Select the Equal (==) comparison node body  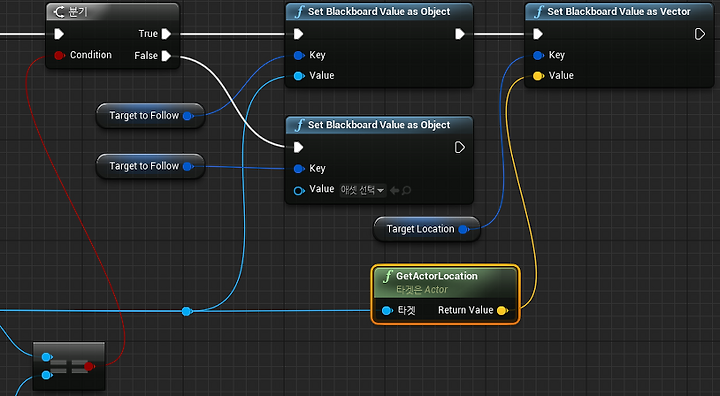coord(69,366)
